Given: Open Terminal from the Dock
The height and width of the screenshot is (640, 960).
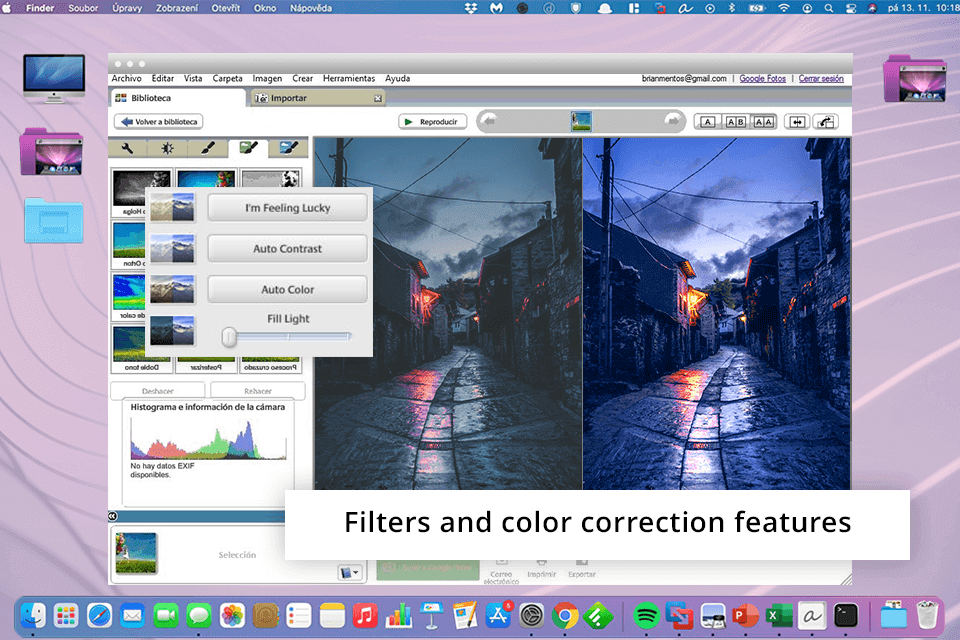Looking at the screenshot, I should click(846, 616).
